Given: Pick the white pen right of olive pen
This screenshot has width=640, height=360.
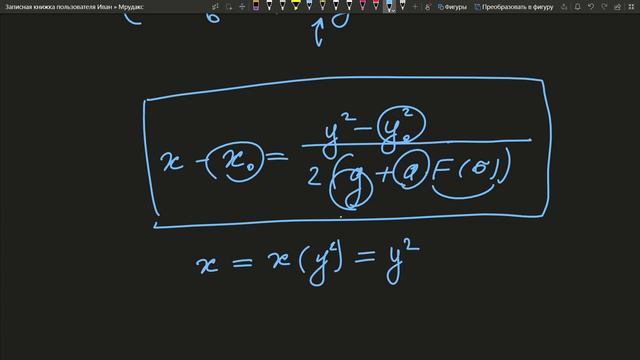Looking at the screenshot, I should pyautogui.click(x=336, y=6).
